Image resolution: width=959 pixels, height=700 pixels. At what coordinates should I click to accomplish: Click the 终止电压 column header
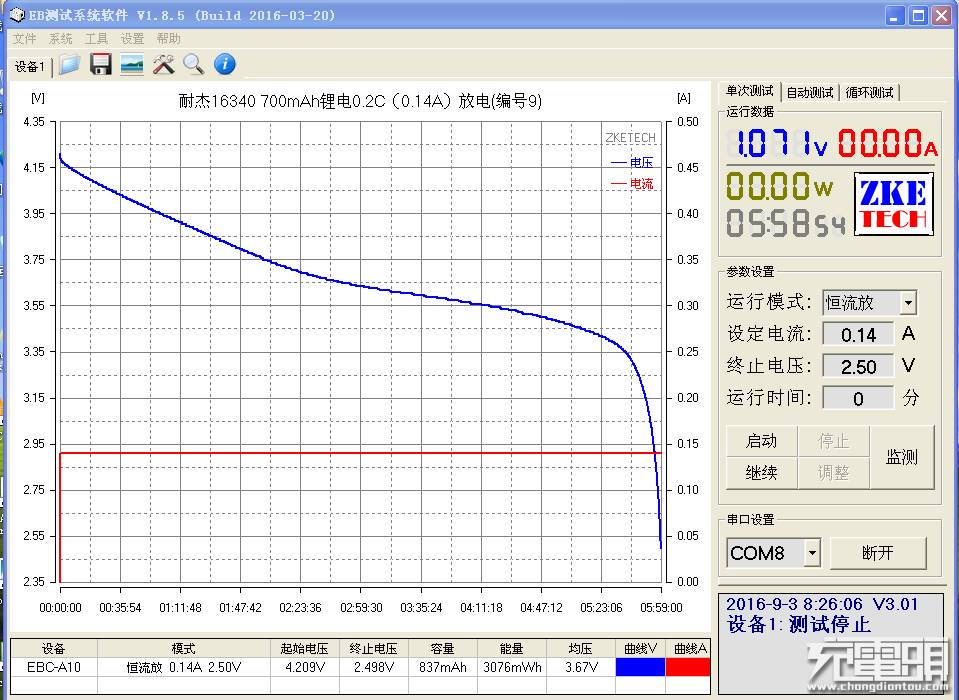pos(374,649)
